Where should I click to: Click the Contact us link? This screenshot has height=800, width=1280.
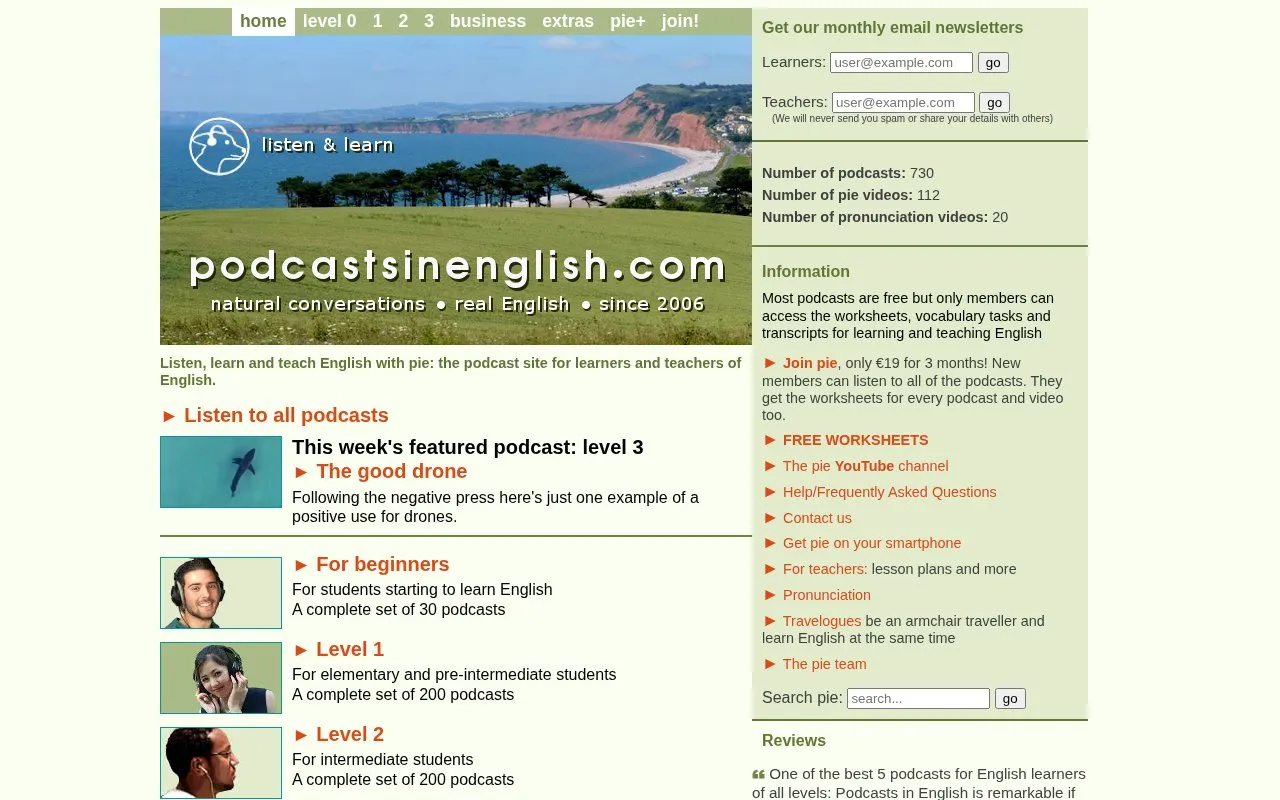coord(817,518)
